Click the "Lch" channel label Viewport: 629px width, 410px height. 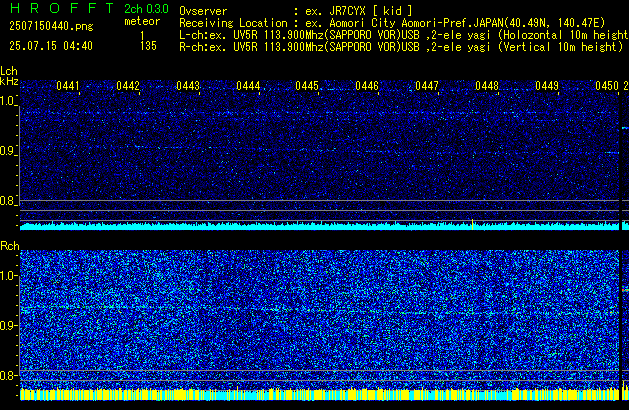9,71
